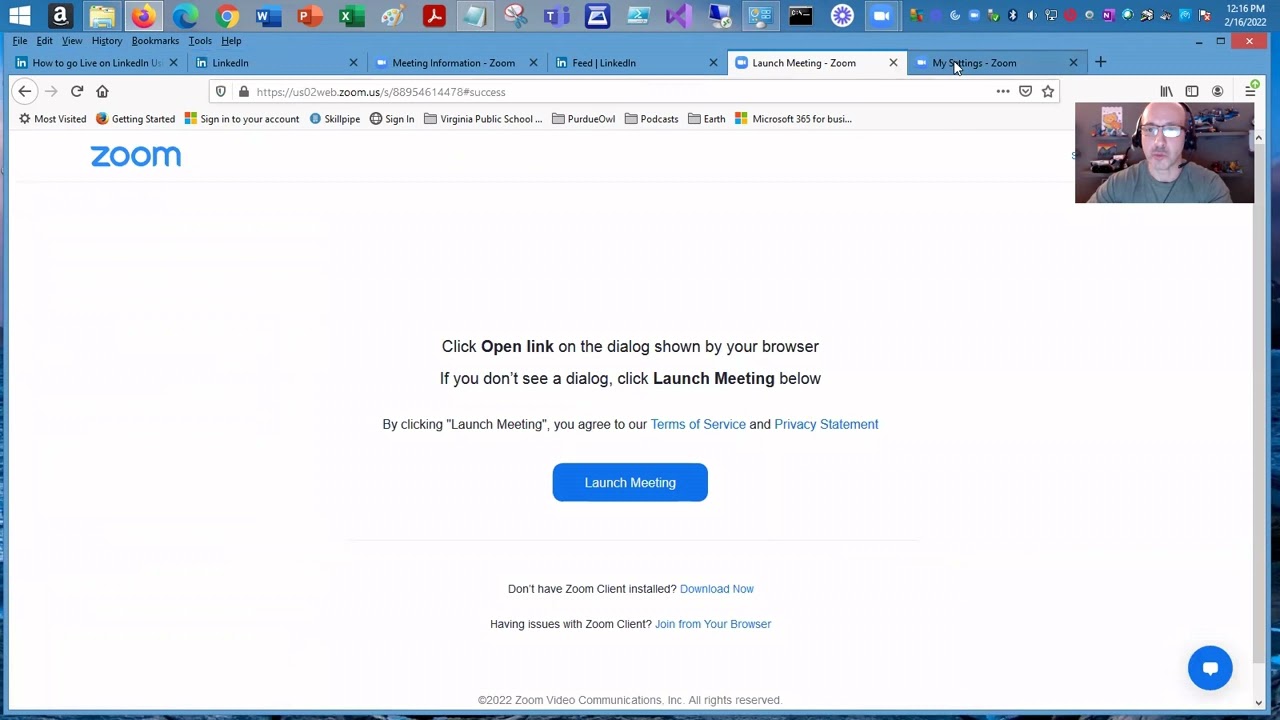This screenshot has width=1280, height=720.
Task: Click the Download Now link
Action: click(717, 589)
